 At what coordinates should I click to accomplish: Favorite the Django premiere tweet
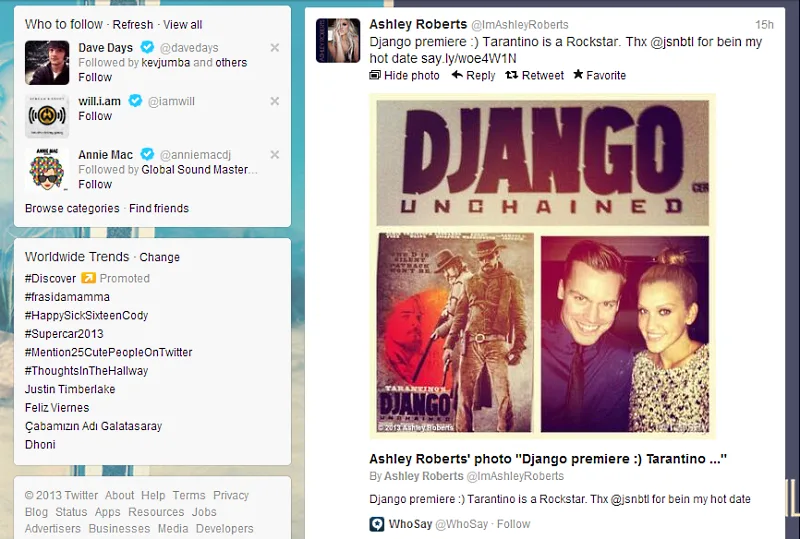point(599,75)
